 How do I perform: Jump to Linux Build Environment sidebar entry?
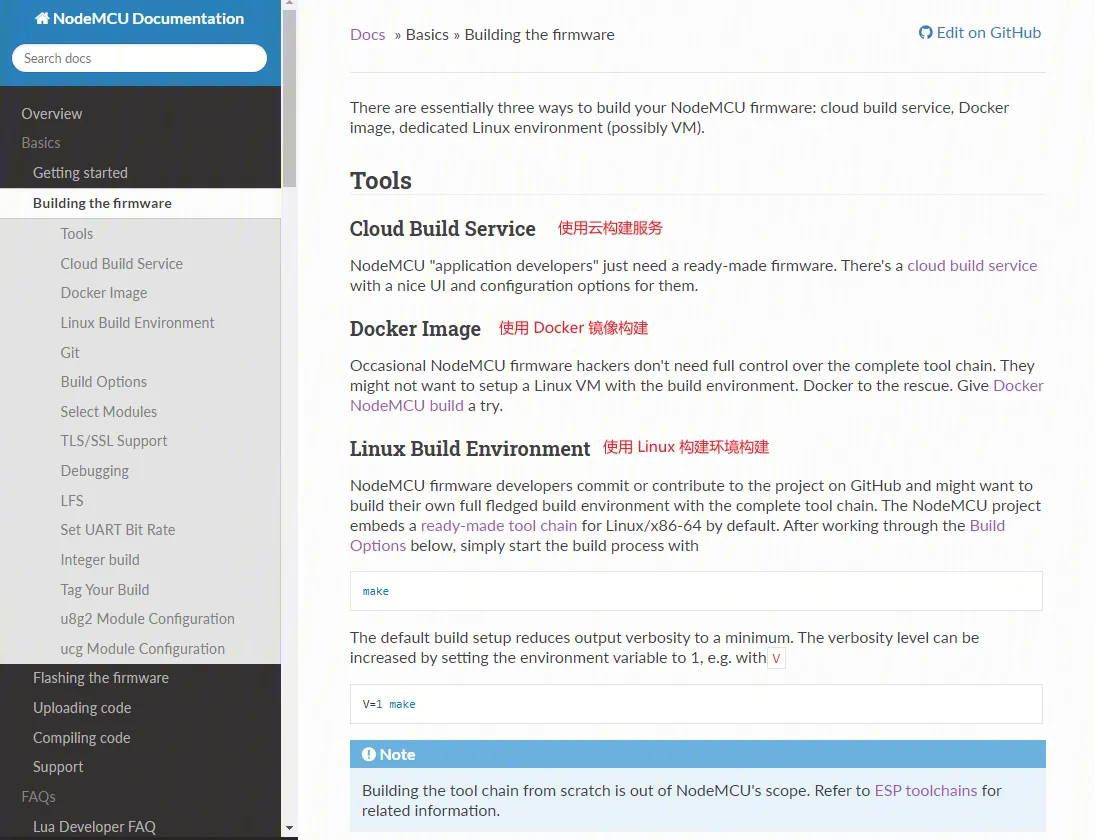tap(137, 323)
